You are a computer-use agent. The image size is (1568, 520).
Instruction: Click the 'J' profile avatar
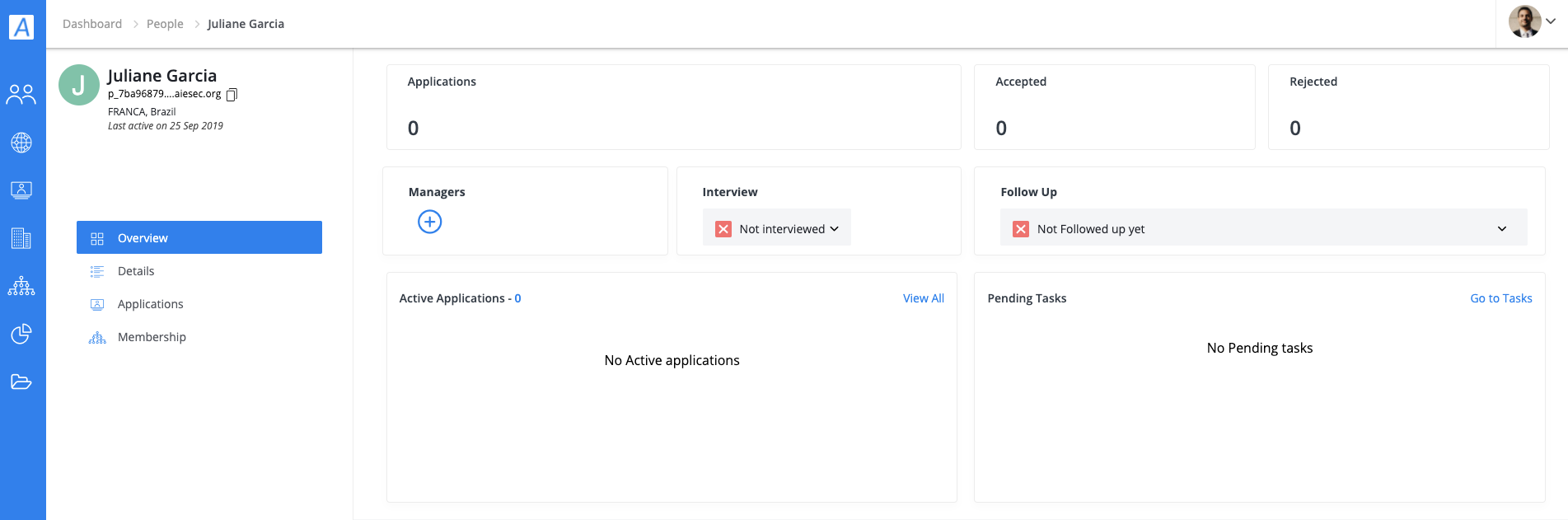79,85
